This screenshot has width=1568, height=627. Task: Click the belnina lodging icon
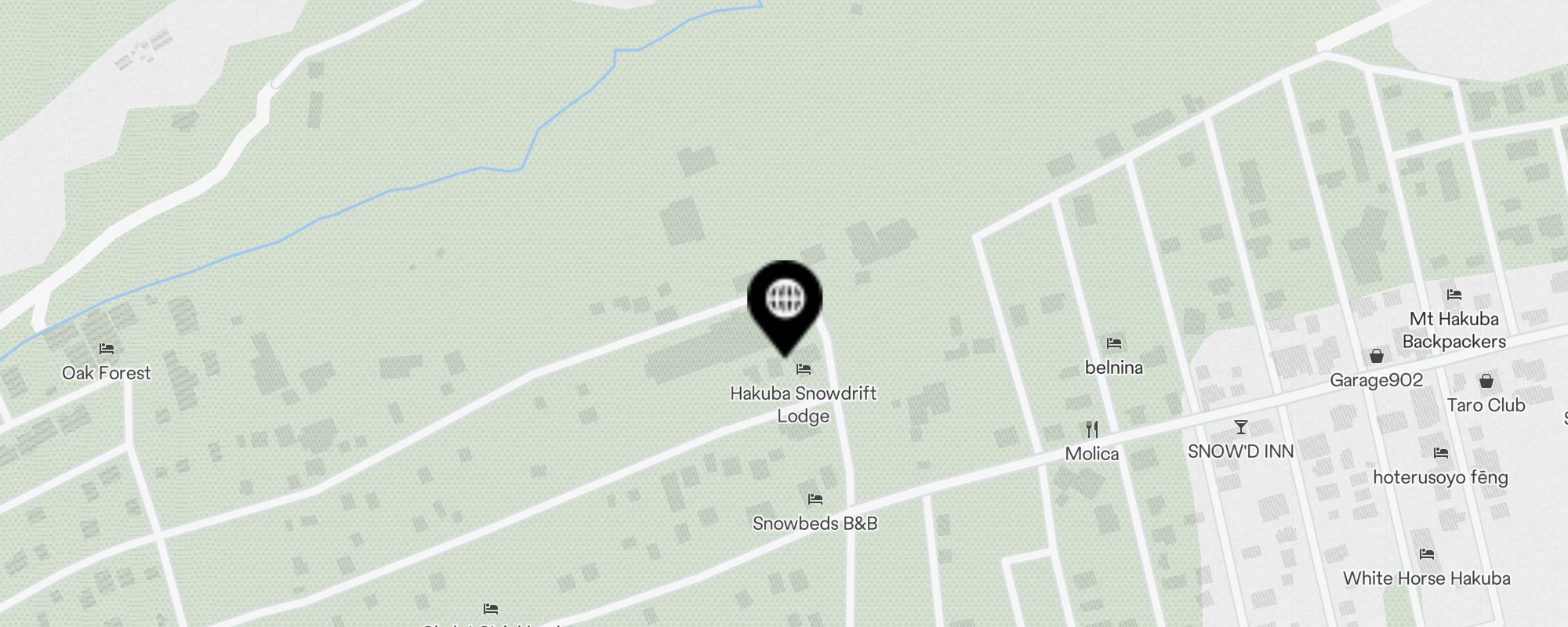coord(1114,343)
